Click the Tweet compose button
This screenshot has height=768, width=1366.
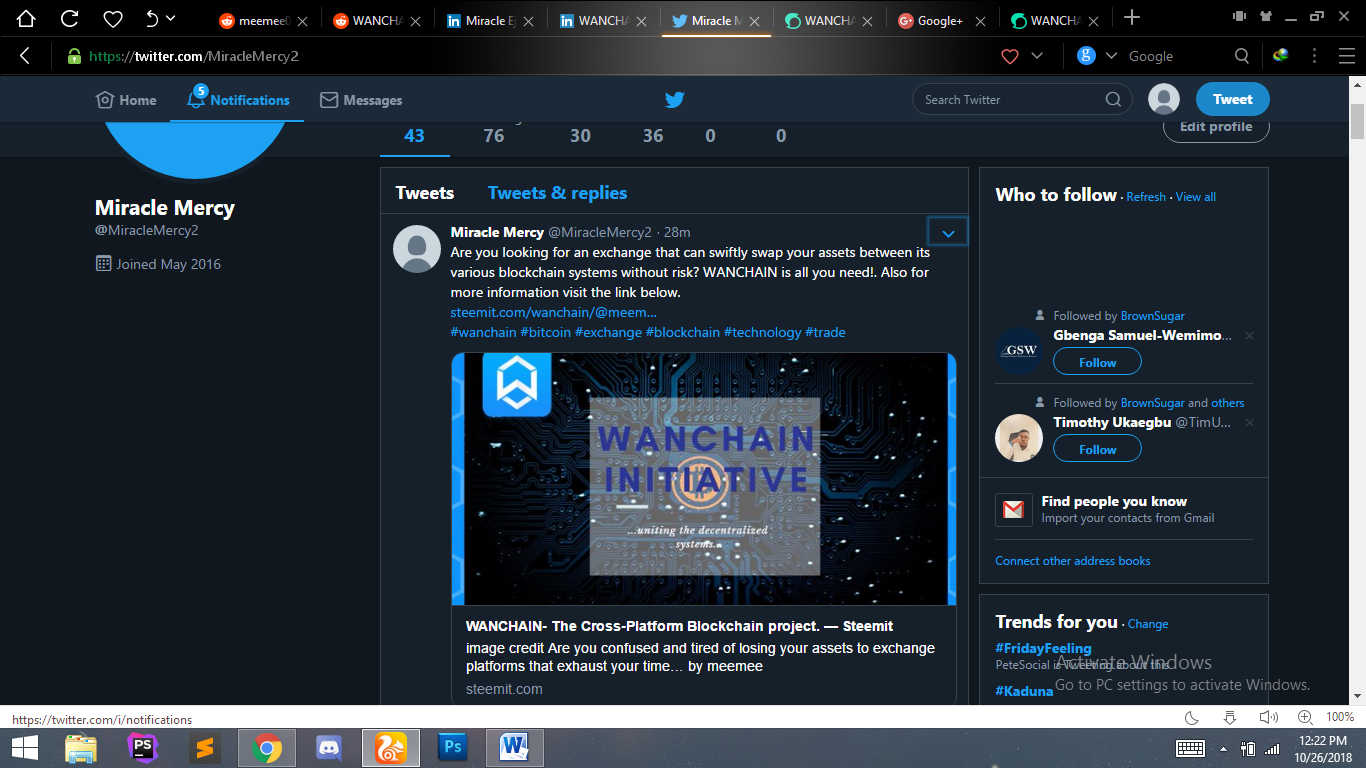point(1233,99)
